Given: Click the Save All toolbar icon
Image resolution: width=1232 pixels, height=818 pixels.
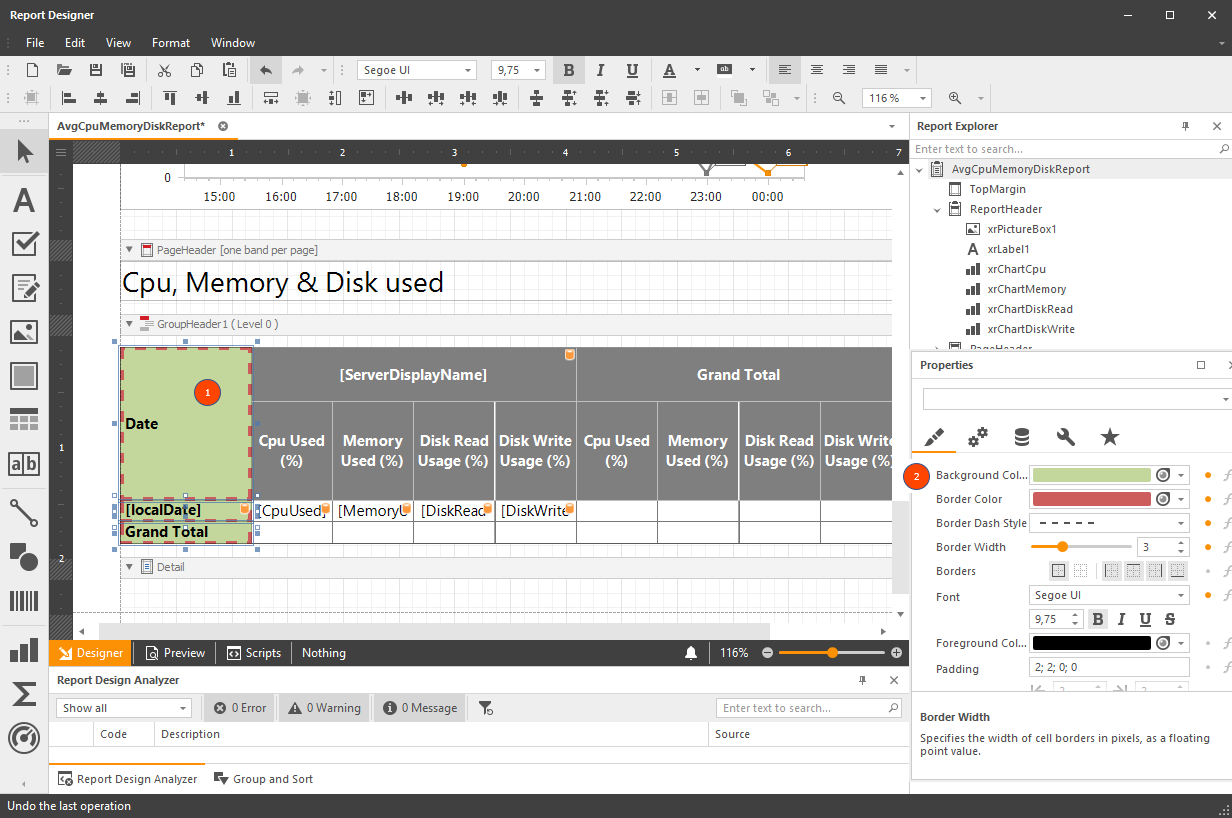Looking at the screenshot, I should pos(128,70).
